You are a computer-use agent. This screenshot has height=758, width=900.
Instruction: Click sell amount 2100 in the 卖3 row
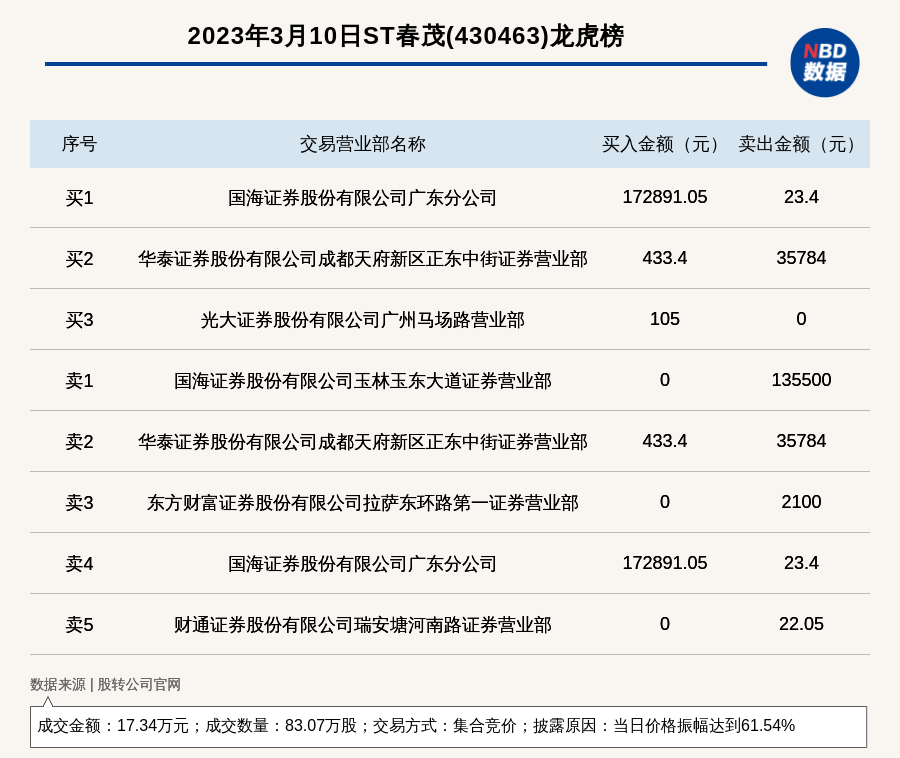point(801,502)
